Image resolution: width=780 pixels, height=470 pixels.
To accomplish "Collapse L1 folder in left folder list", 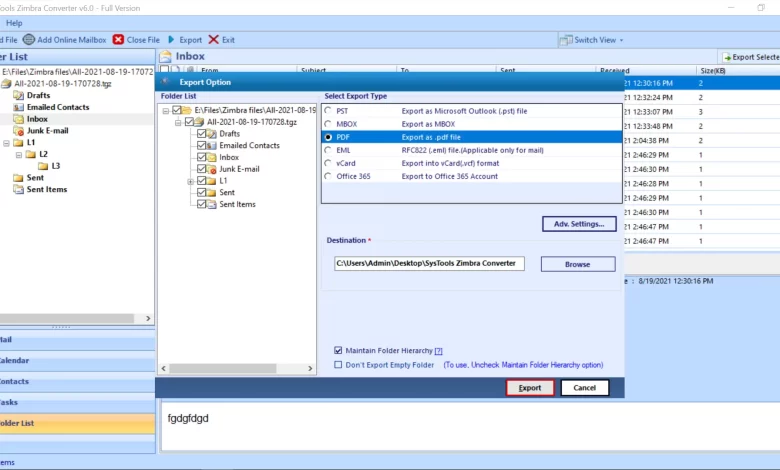I will [x=6, y=143].
